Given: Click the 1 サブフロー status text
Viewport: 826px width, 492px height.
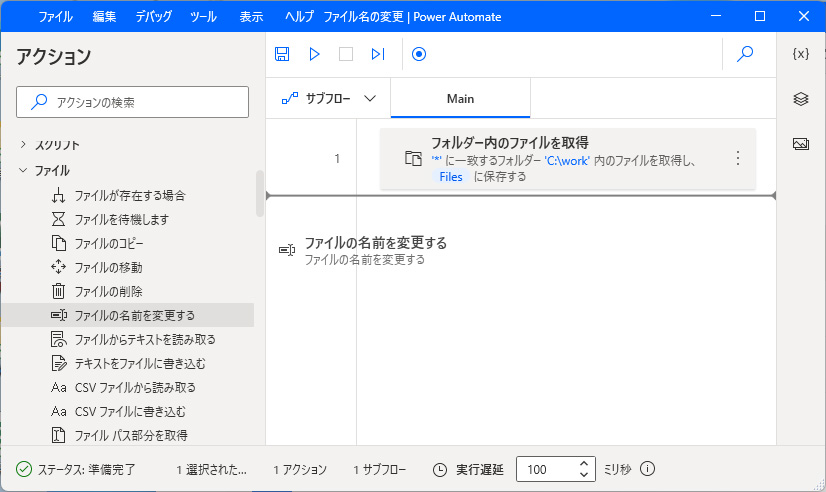Looking at the screenshot, I should coord(380,469).
